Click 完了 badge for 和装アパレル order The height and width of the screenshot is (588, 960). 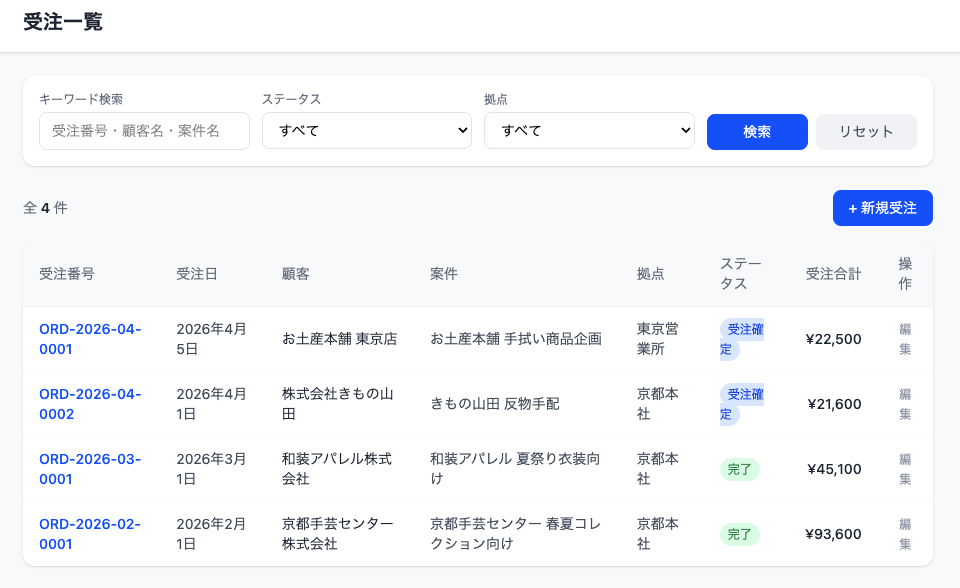[740, 470]
